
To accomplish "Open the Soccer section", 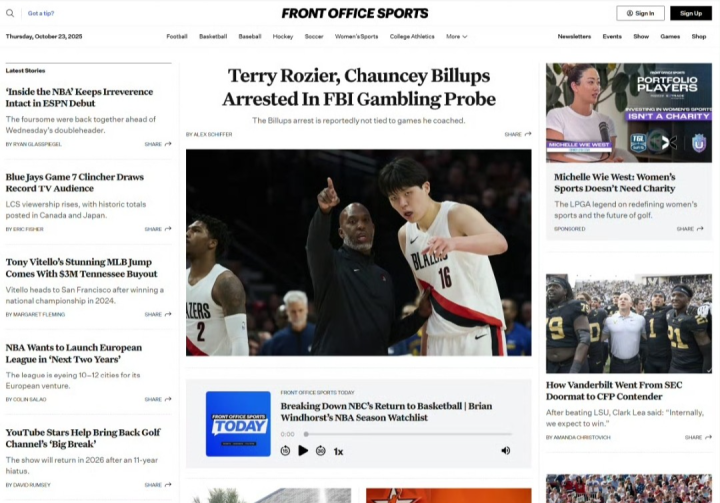I will [314, 36].
